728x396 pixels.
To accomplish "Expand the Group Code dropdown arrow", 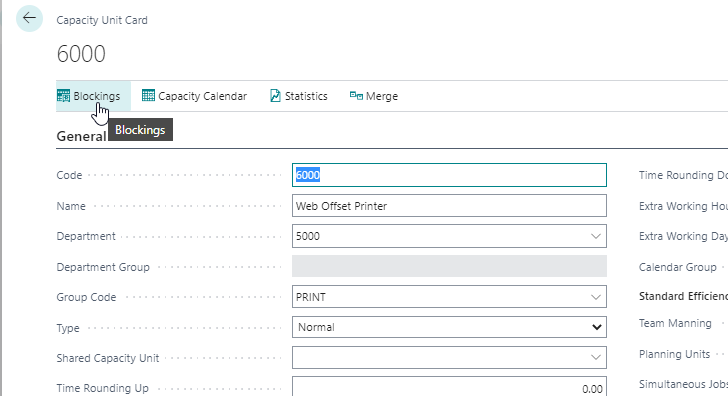I will [596, 297].
